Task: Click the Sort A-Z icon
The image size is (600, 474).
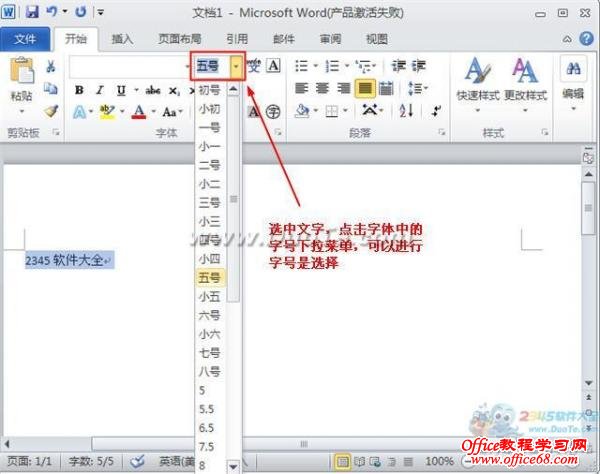Action: point(406,111)
